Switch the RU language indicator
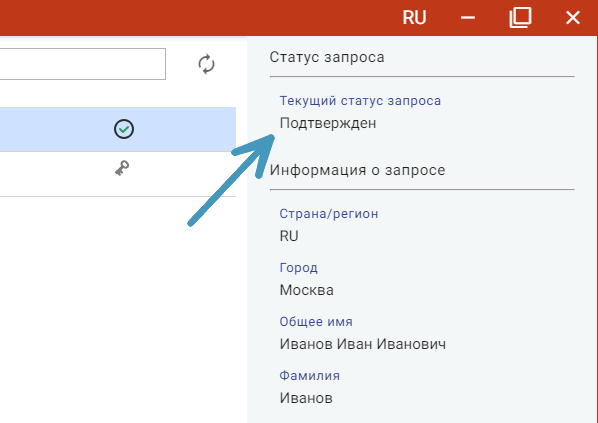The image size is (598, 423). click(414, 18)
